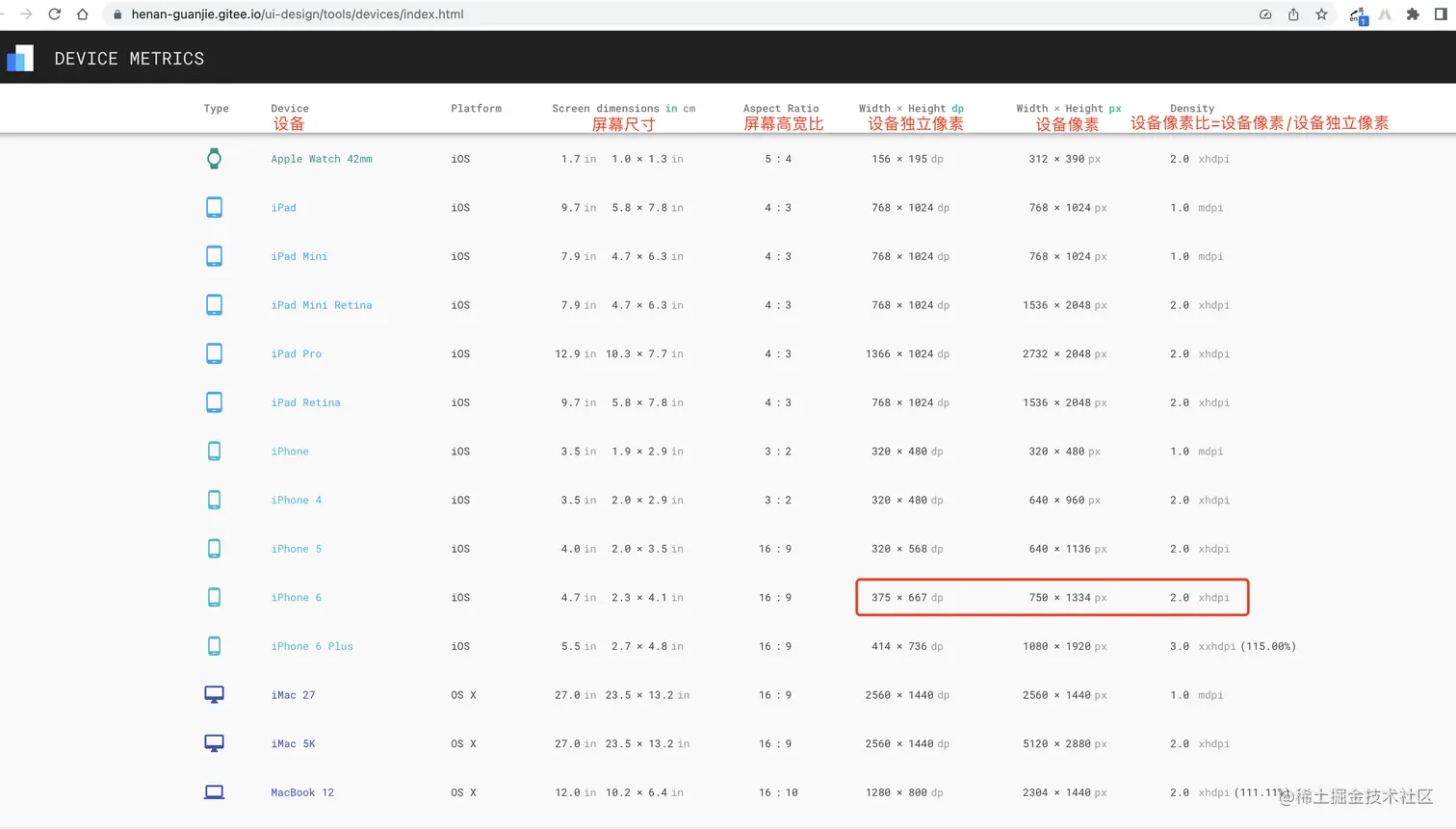1456x829 pixels.
Task: Open the Extensions puzzle-piece menu
Action: (1413, 14)
